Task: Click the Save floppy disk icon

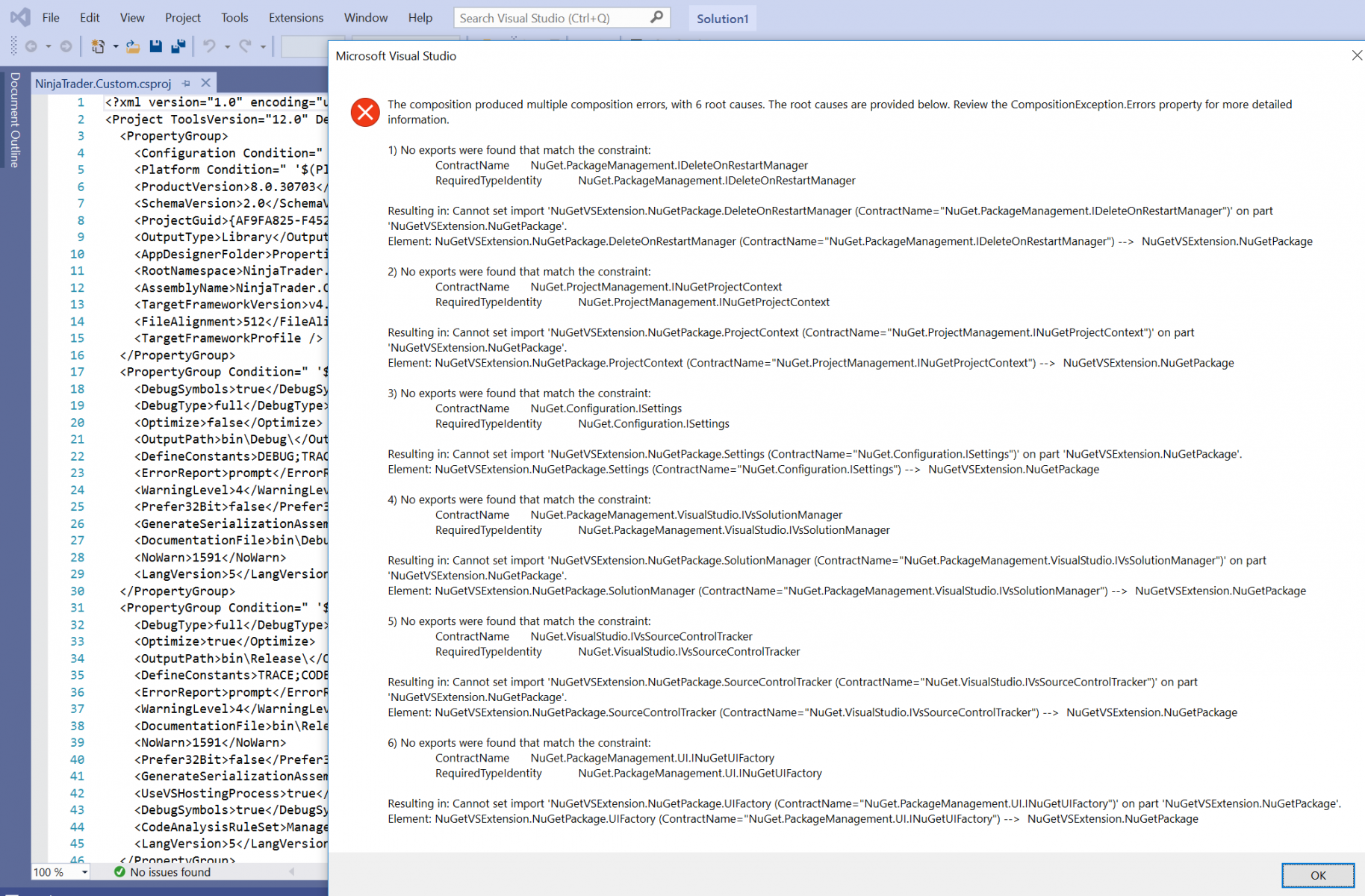Action: pyautogui.click(x=155, y=46)
